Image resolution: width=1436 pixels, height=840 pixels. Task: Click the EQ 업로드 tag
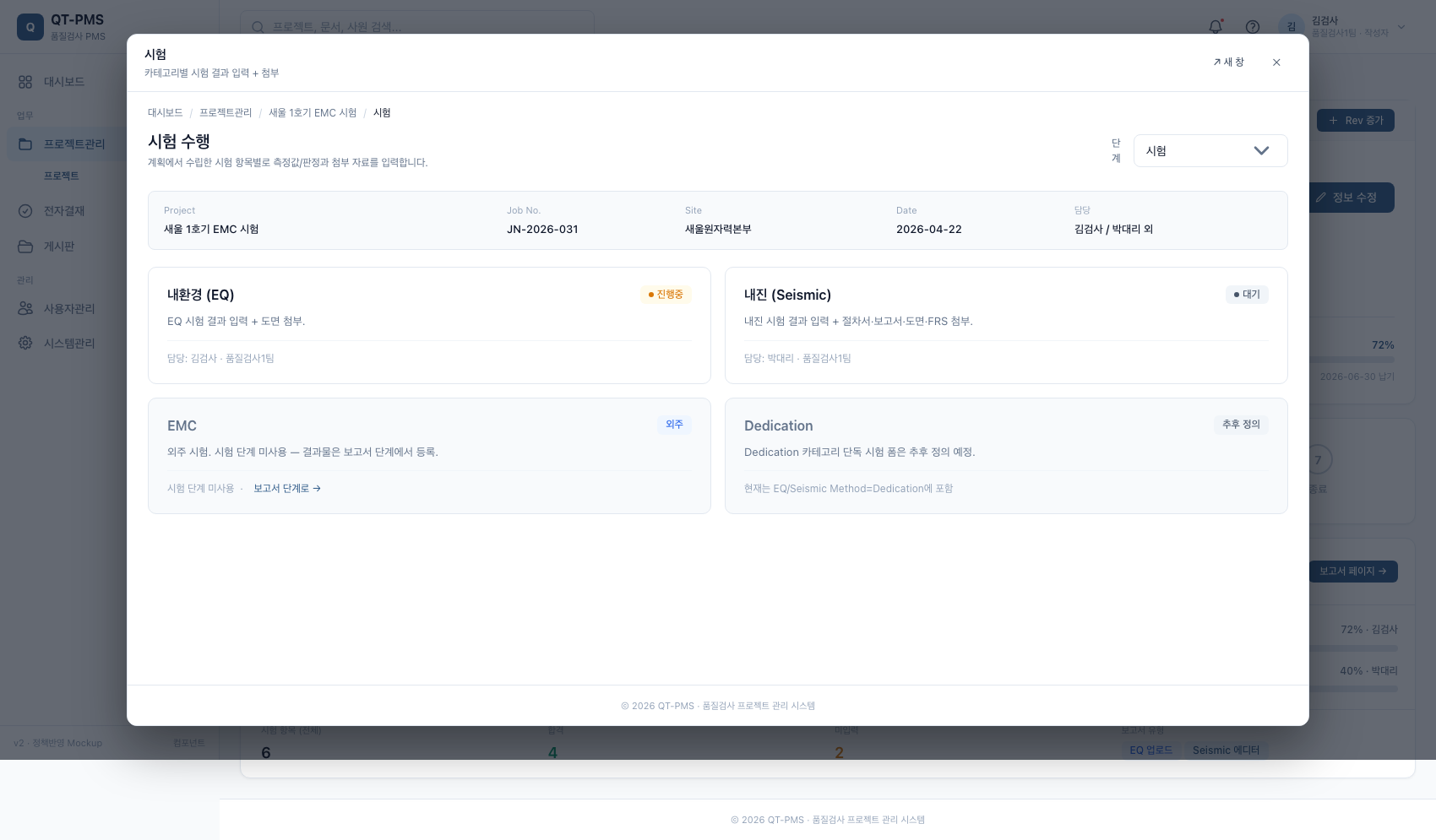click(1151, 751)
